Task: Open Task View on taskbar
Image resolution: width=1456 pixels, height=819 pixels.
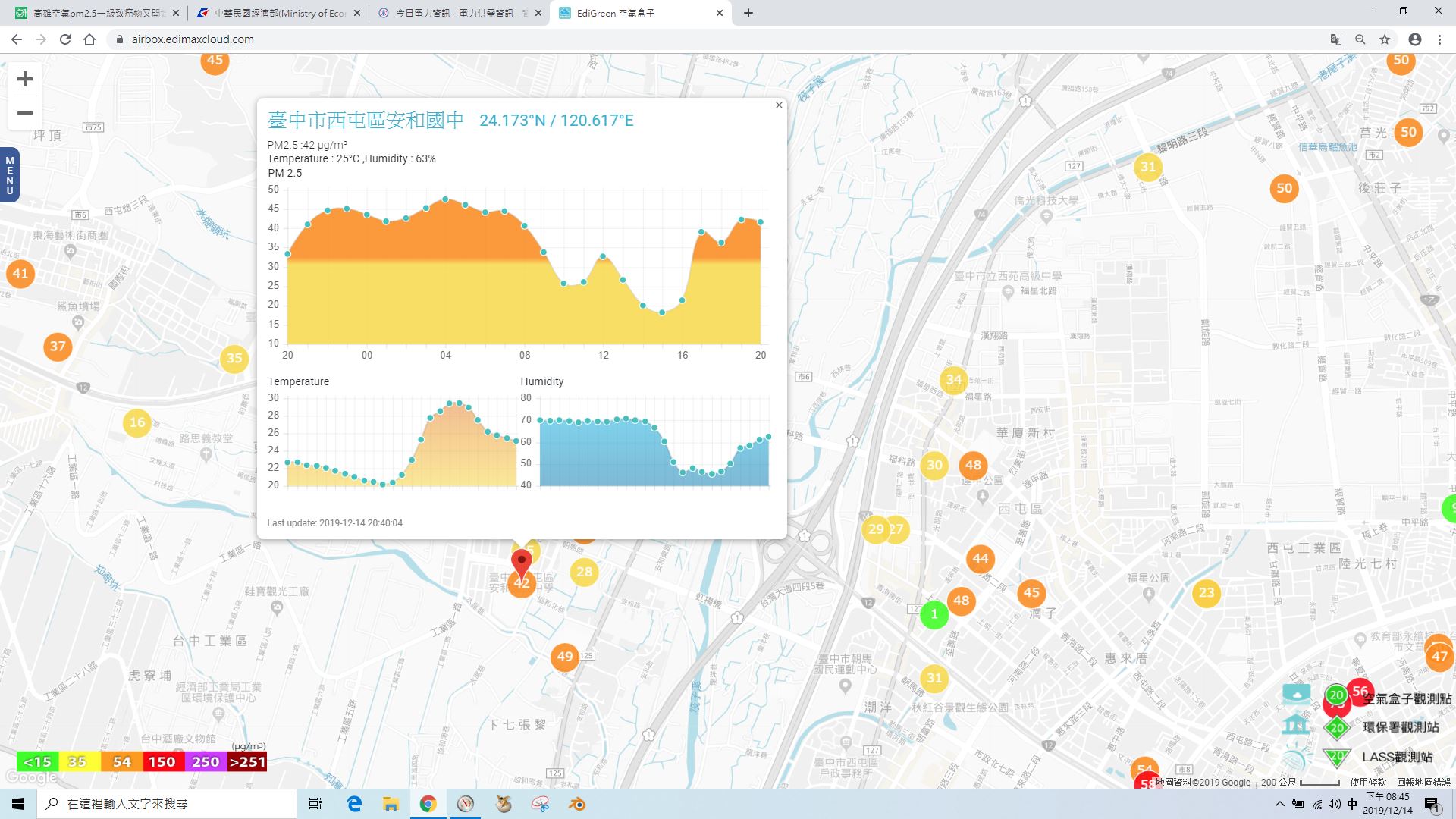Action: (315, 804)
